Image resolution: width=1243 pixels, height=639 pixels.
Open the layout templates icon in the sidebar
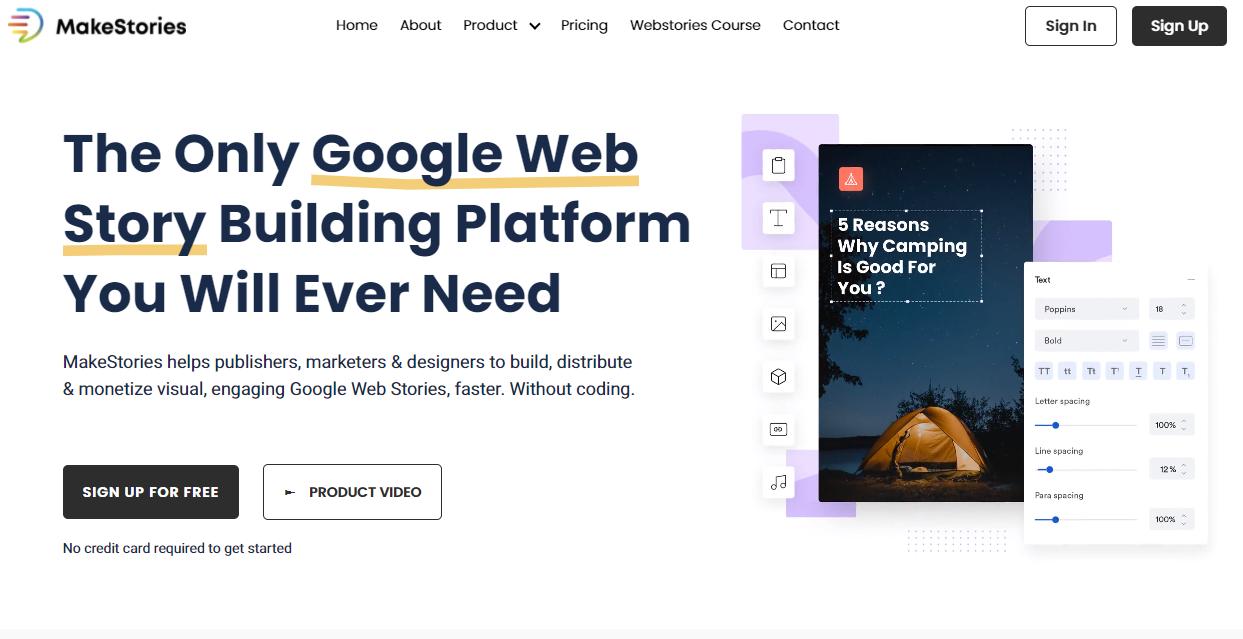point(779,271)
